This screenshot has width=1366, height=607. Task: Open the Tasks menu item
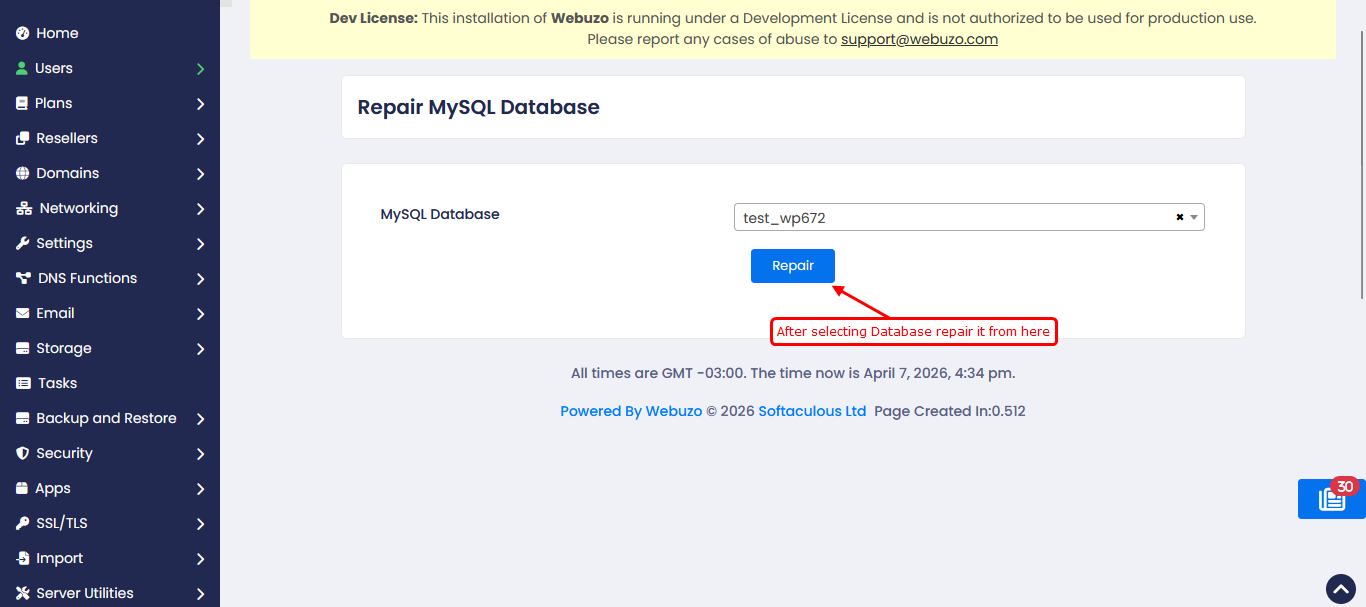57,383
